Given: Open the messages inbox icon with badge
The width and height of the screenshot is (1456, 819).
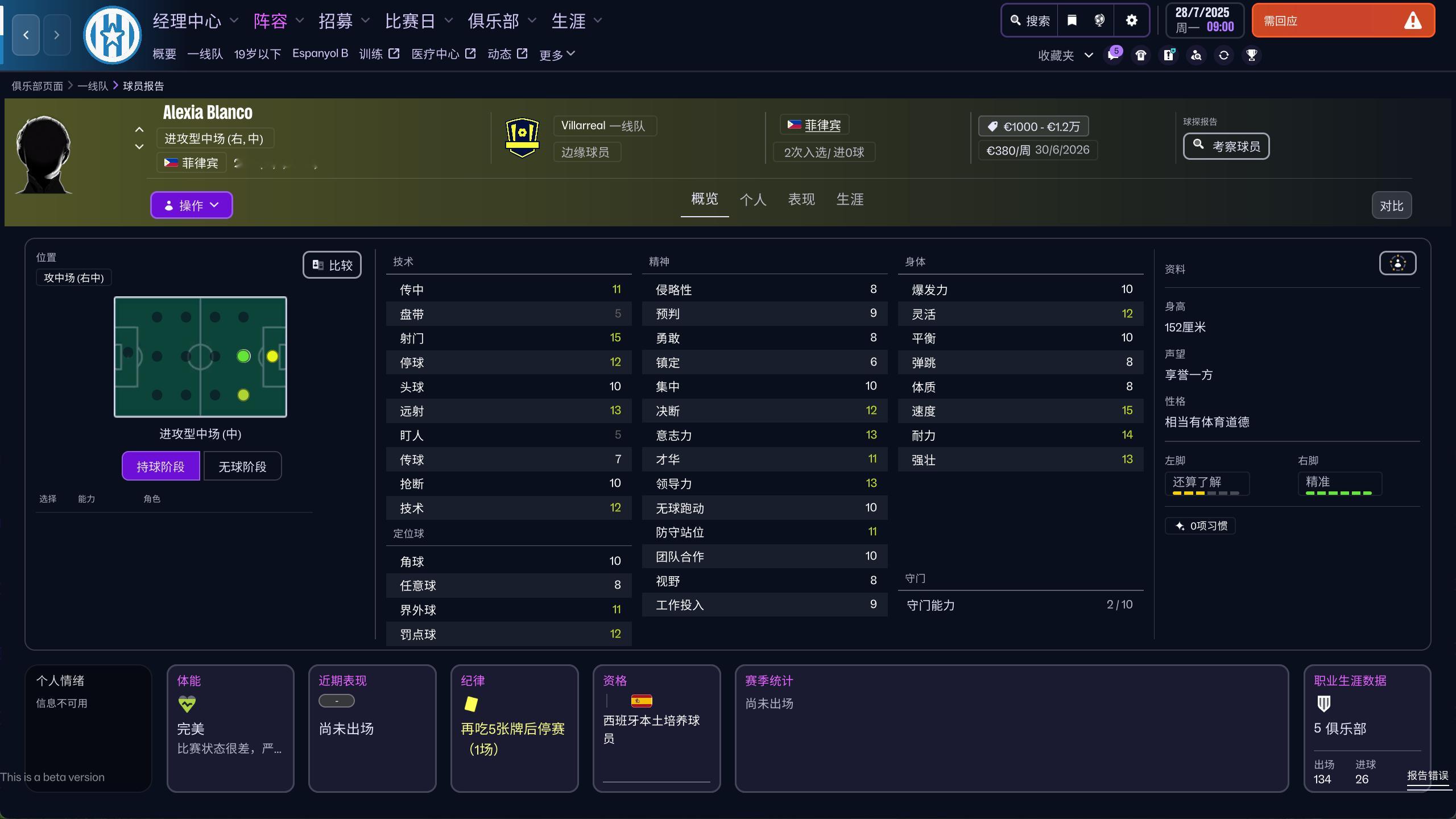Looking at the screenshot, I should point(1113,55).
